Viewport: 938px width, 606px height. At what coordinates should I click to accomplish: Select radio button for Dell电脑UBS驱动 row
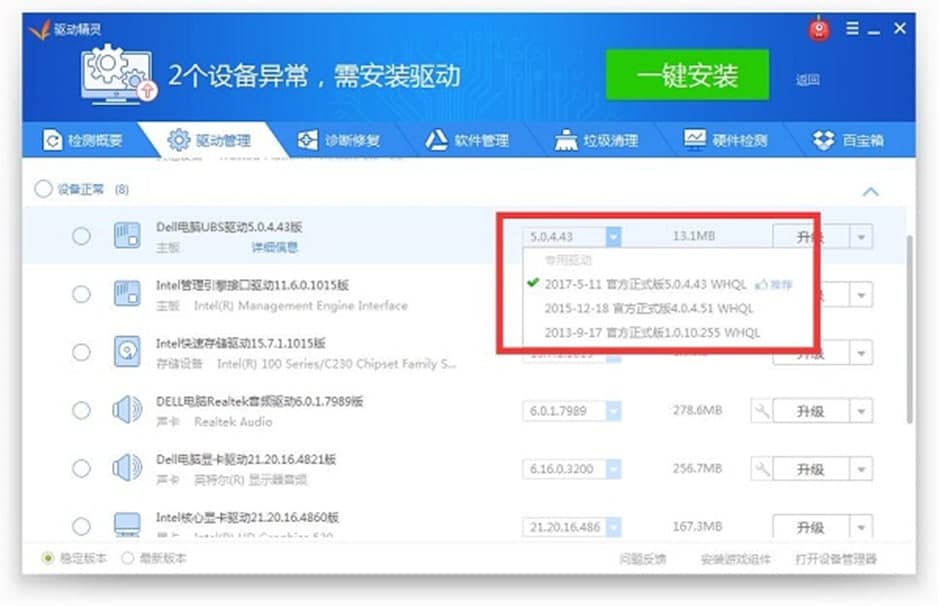tap(81, 236)
